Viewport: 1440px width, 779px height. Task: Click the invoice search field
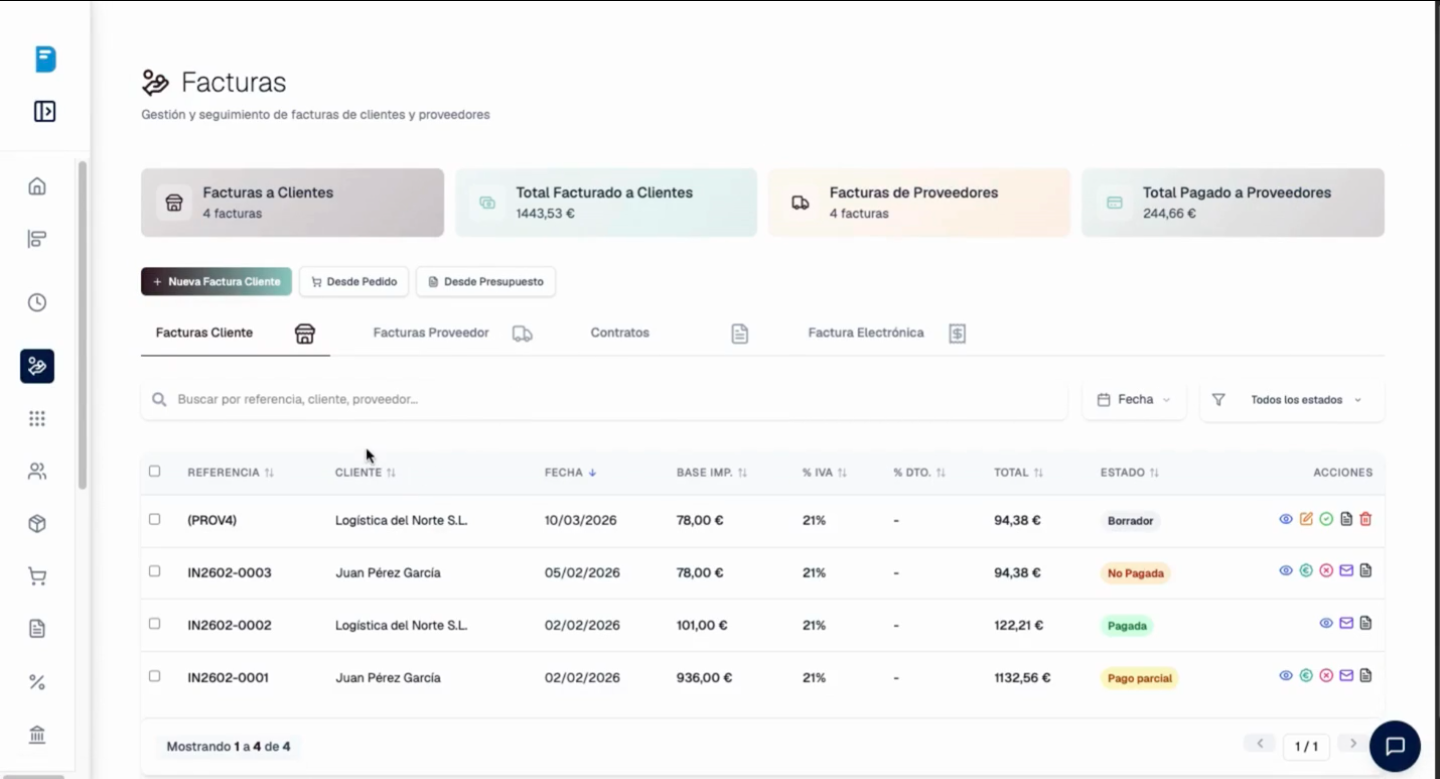(604, 400)
